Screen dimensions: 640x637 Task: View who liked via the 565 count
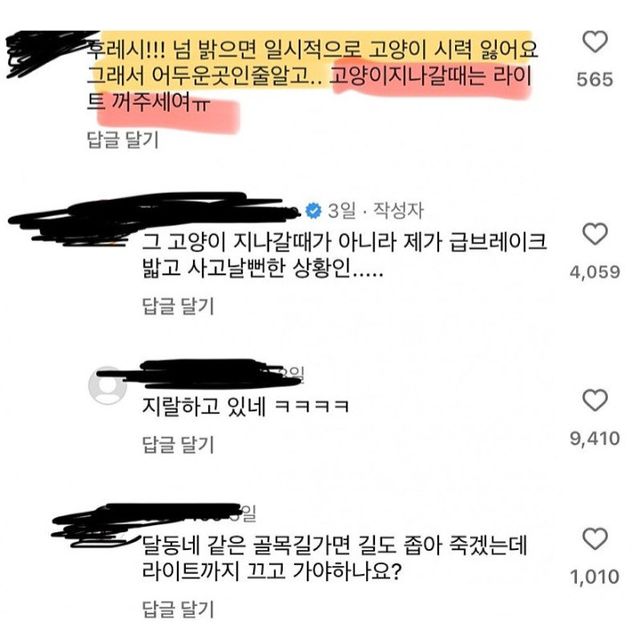[x=595, y=79]
